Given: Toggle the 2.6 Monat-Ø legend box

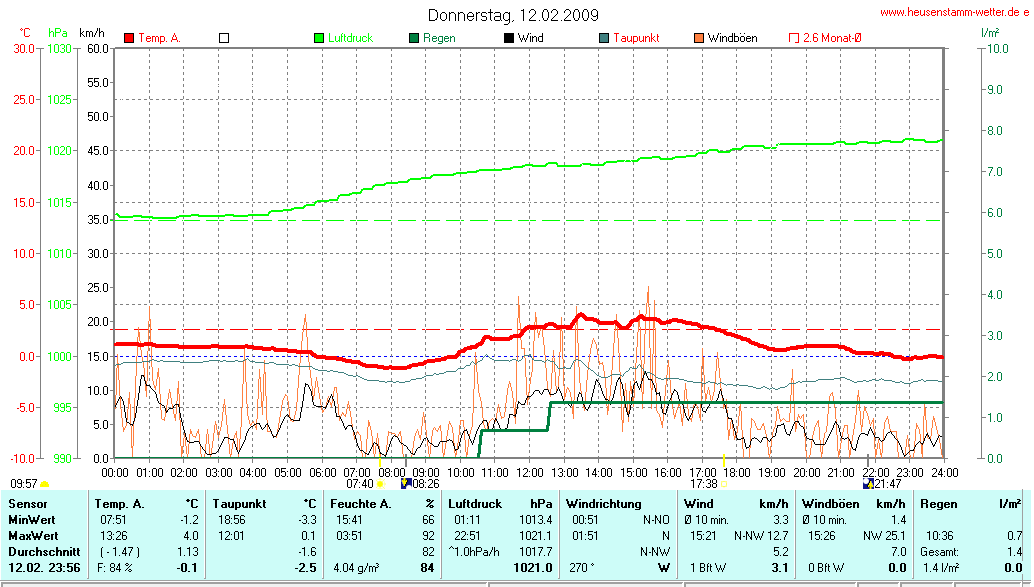Looking at the screenshot, I should coord(794,38).
